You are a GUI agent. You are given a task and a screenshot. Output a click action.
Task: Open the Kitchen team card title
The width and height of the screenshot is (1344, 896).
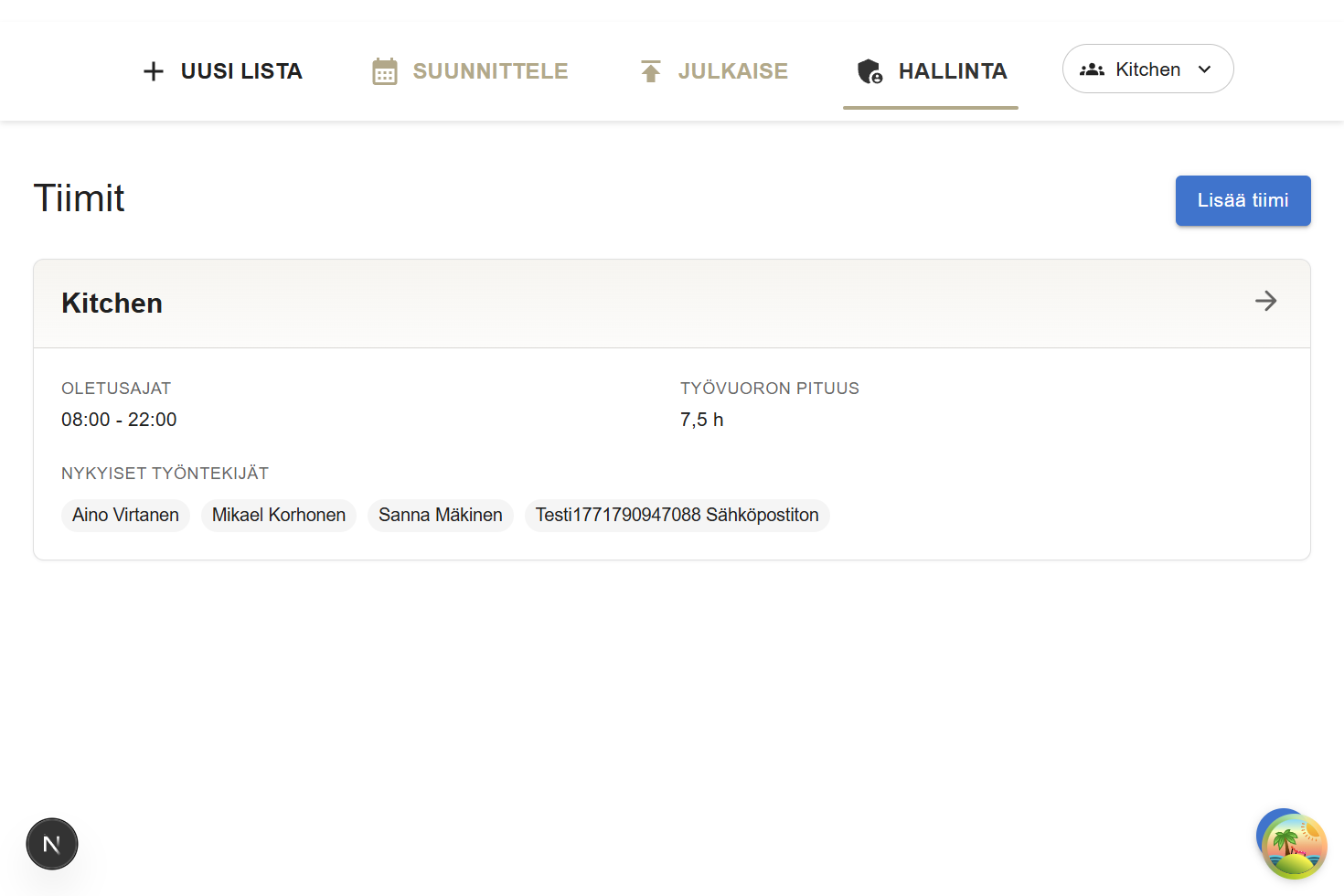112,304
